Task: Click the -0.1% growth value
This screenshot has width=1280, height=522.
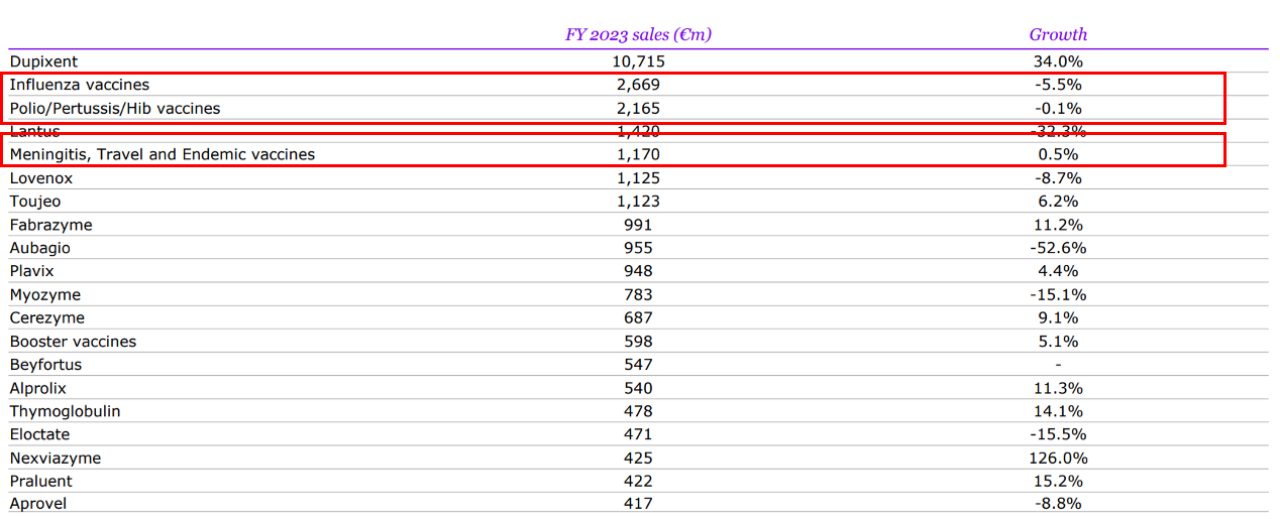Action: tap(1058, 108)
